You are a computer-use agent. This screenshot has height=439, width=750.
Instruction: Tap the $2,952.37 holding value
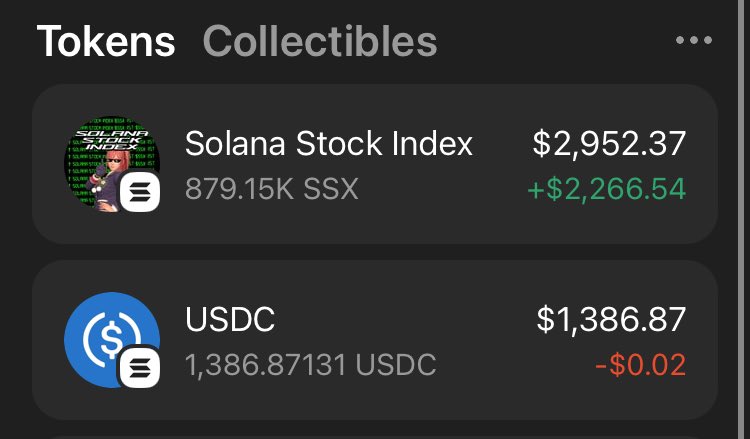click(609, 143)
